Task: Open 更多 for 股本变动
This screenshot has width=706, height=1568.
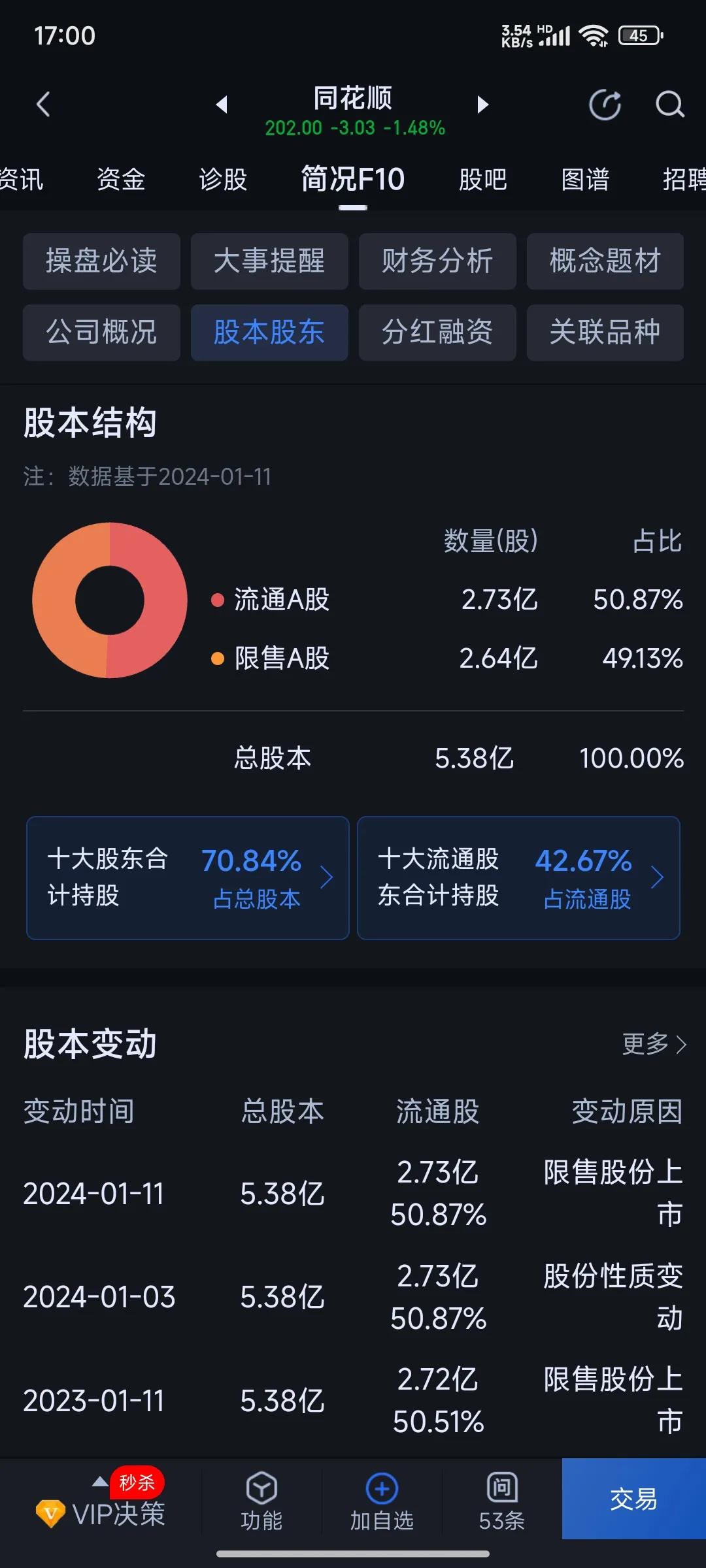Action: pos(654,1044)
